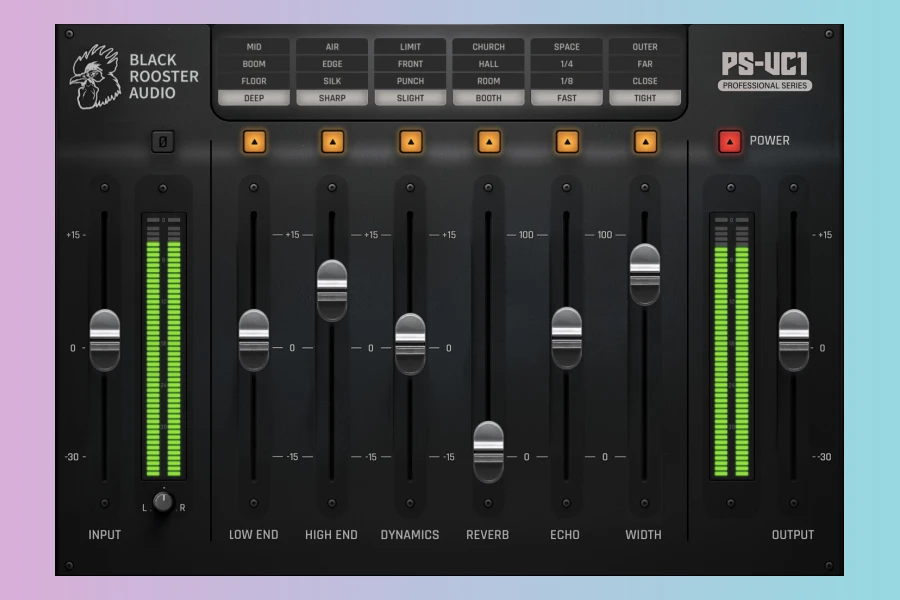900x600 pixels.
Task: Select the HALL reverb type
Action: [488, 64]
